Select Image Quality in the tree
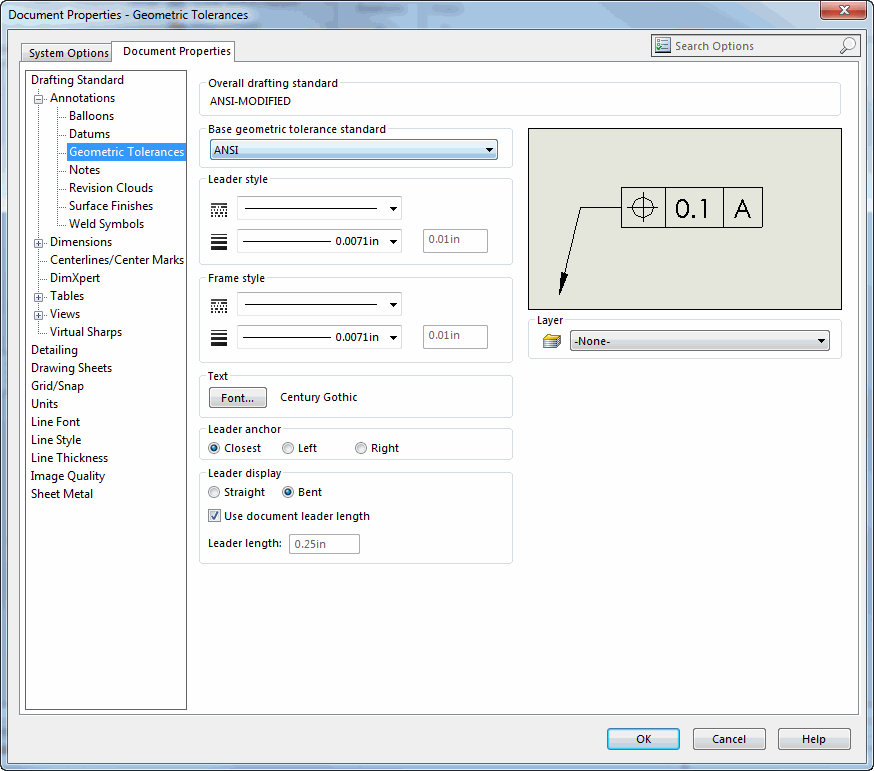 coord(68,476)
